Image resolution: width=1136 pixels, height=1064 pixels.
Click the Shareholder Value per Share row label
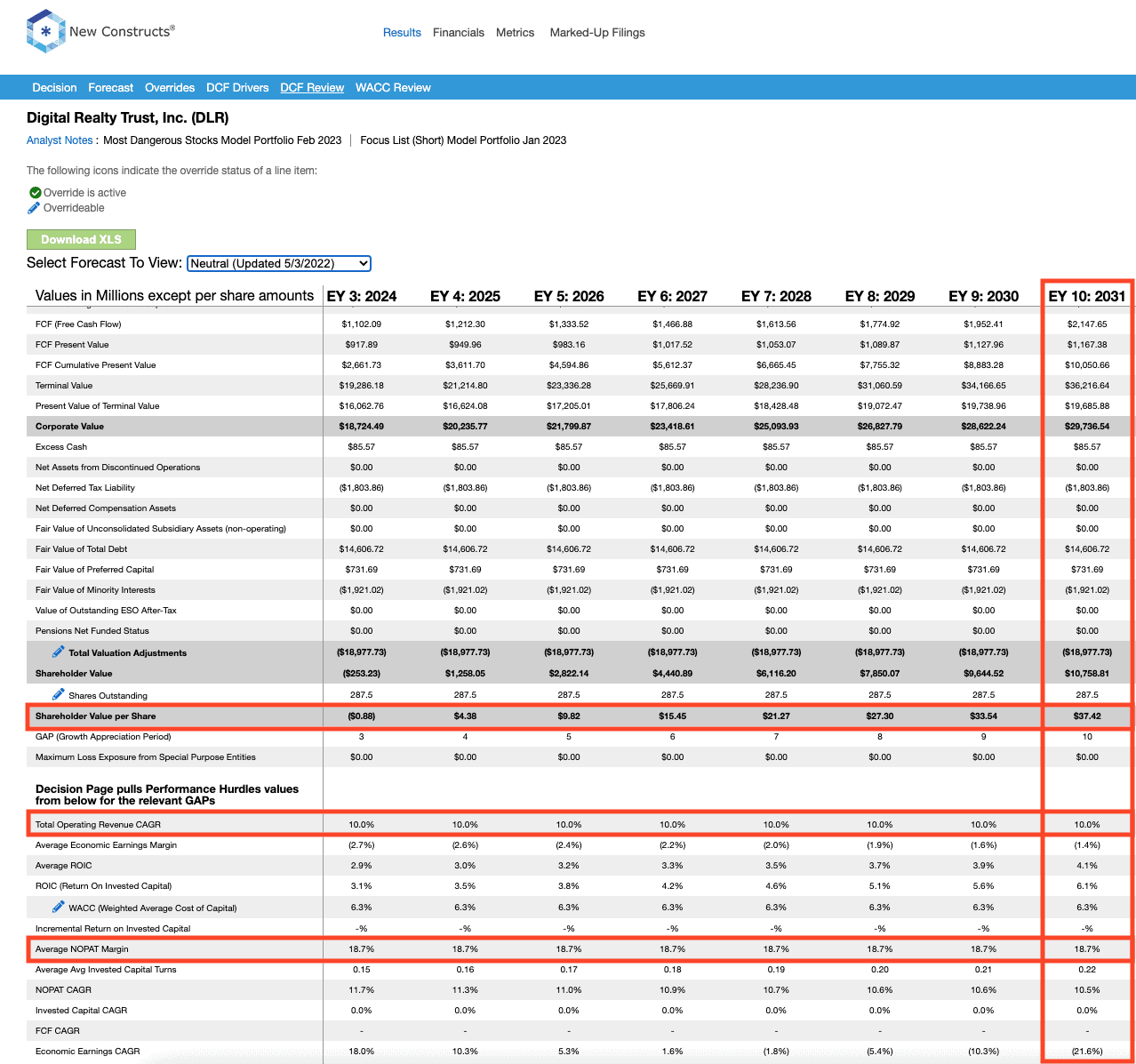coord(95,716)
